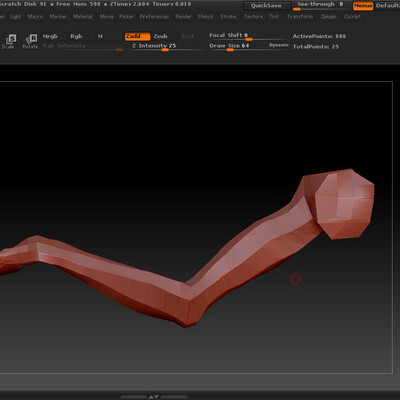Screen dimensions: 400x400
Task: Turn off Zadd sculpt mode
Action: 137,36
